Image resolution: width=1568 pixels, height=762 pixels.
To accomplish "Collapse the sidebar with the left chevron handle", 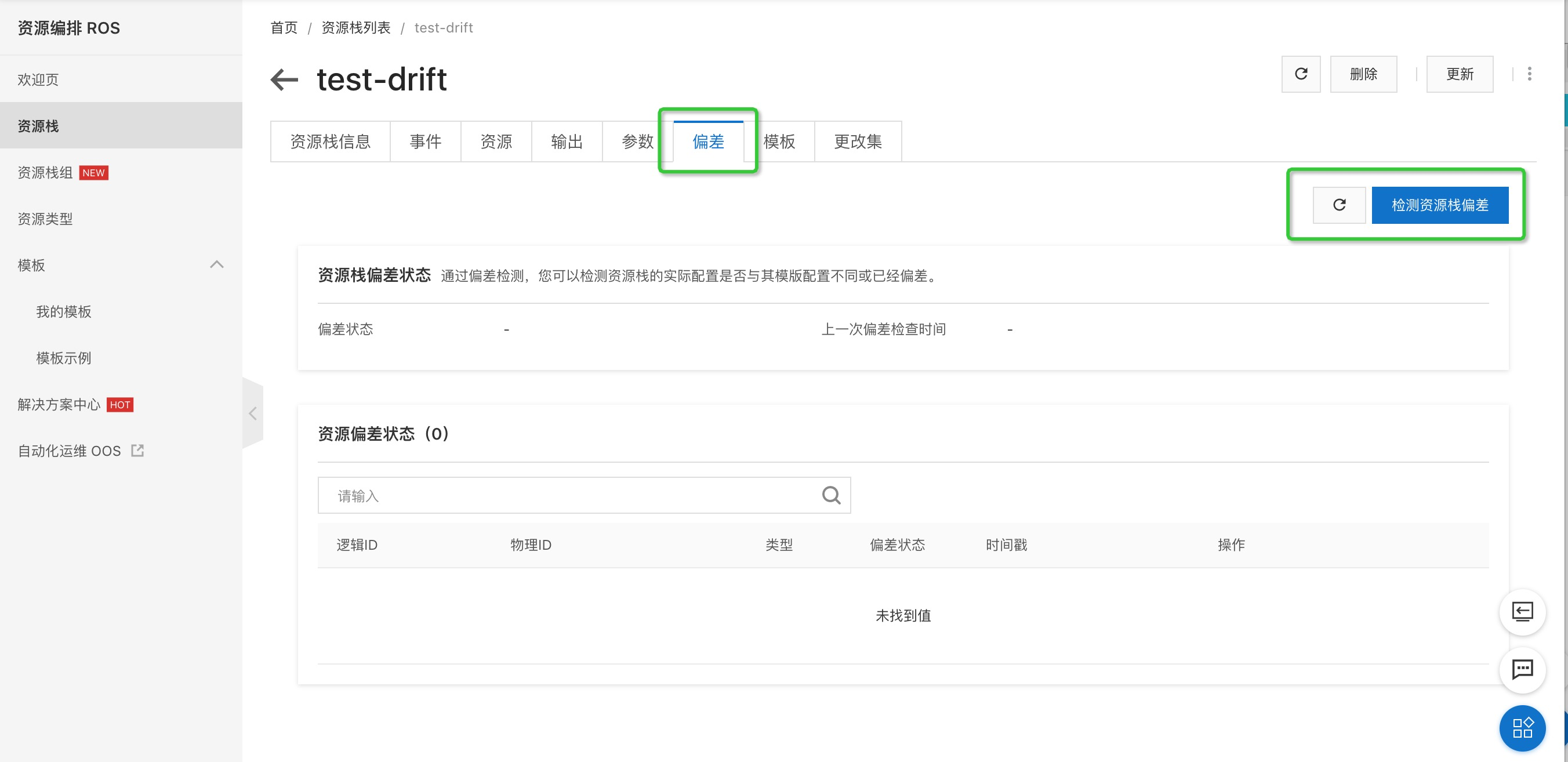I will click(x=253, y=414).
